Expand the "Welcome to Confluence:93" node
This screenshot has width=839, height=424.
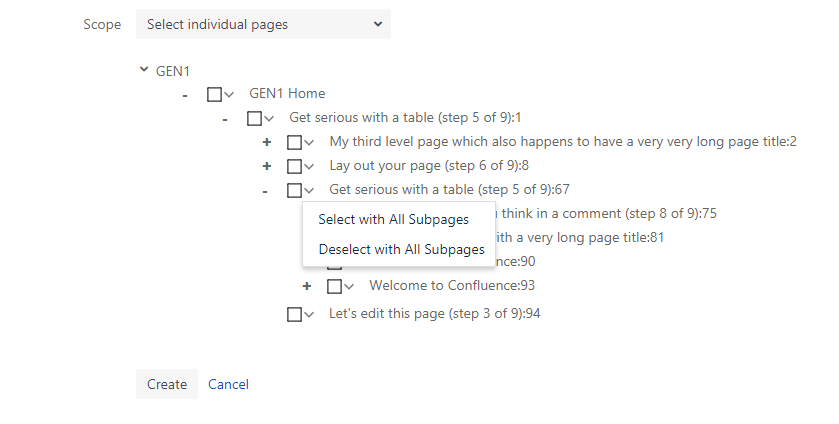coord(307,286)
